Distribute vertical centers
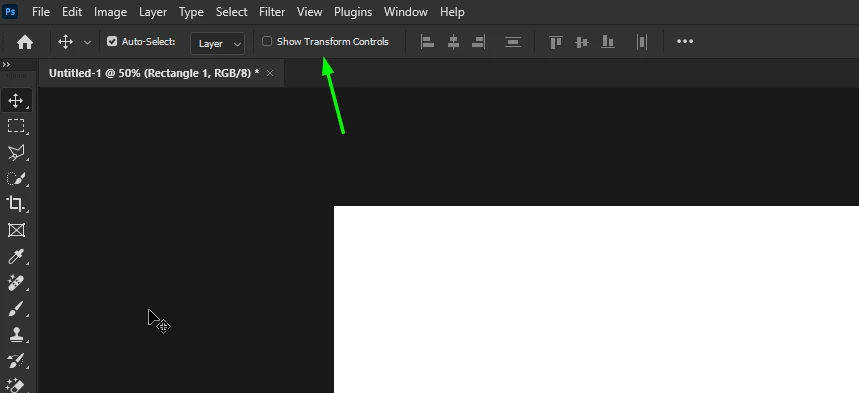 coord(513,42)
